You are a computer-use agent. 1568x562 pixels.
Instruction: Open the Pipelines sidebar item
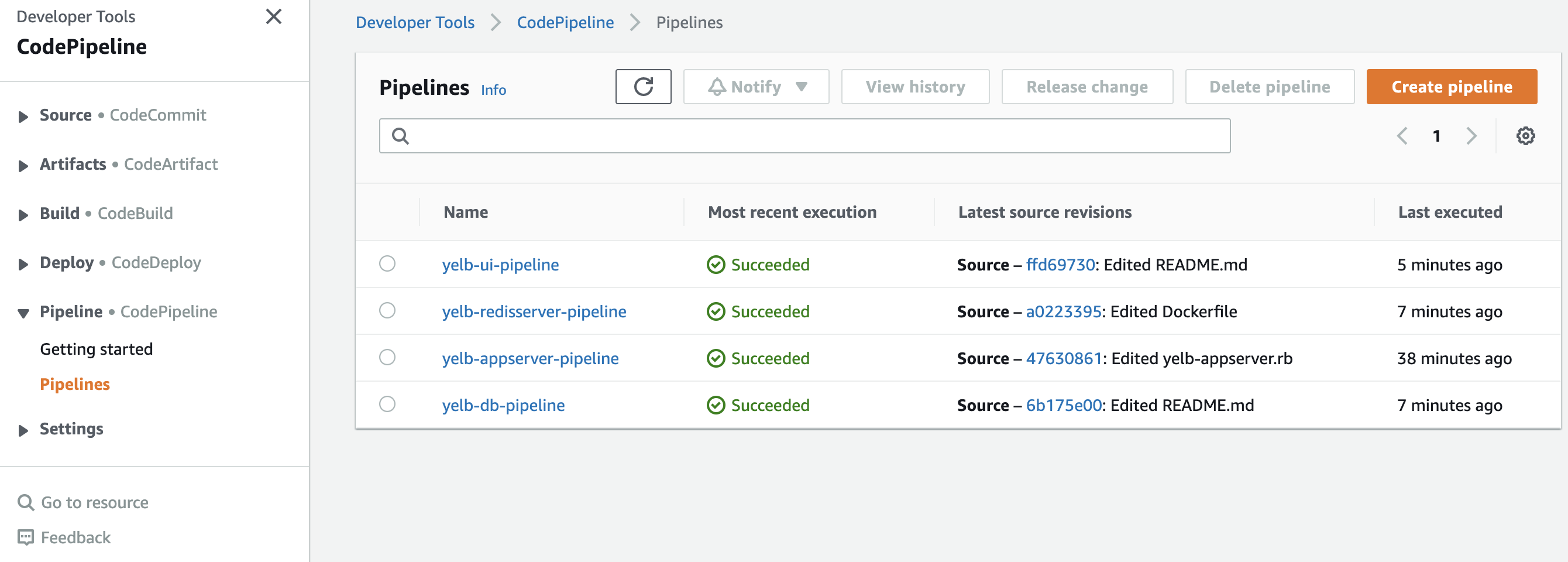click(75, 384)
